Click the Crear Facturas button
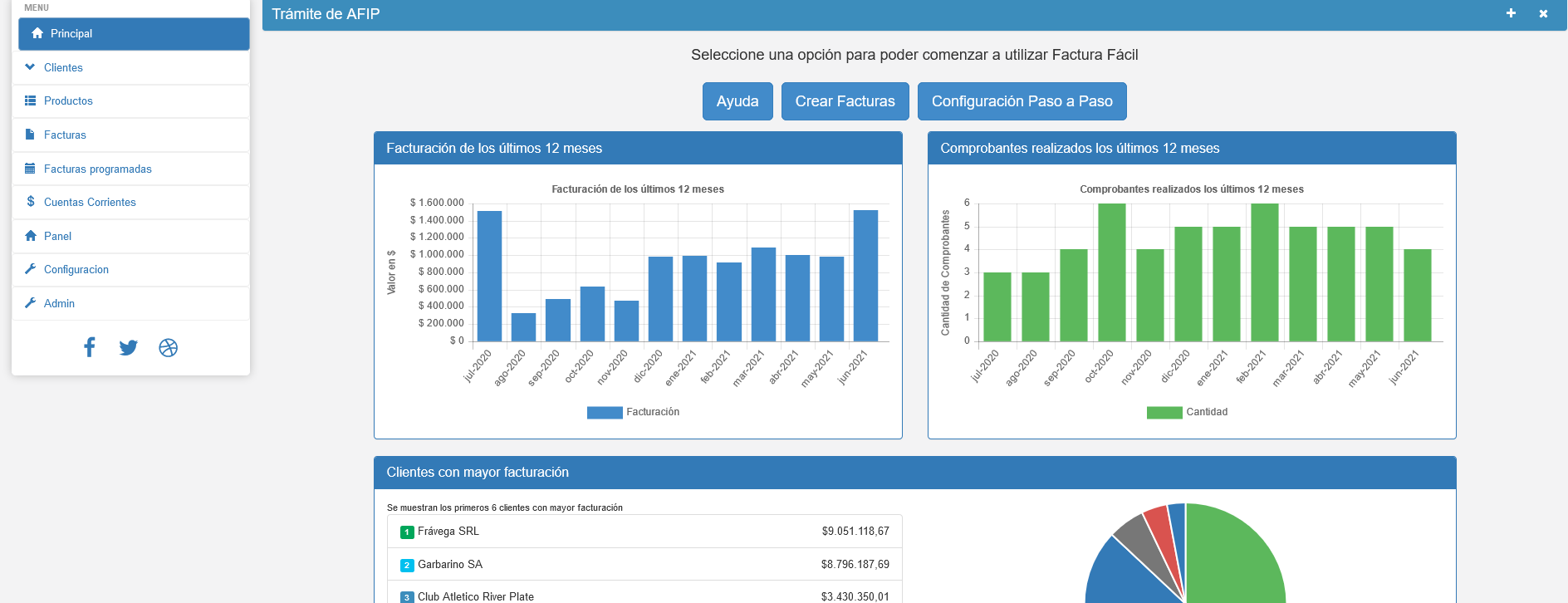This screenshot has width=1568, height=603. pyautogui.click(x=845, y=101)
